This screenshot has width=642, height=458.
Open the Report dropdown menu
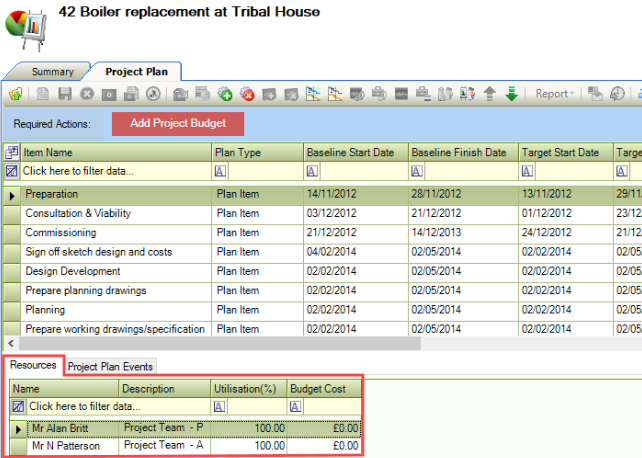pos(555,94)
